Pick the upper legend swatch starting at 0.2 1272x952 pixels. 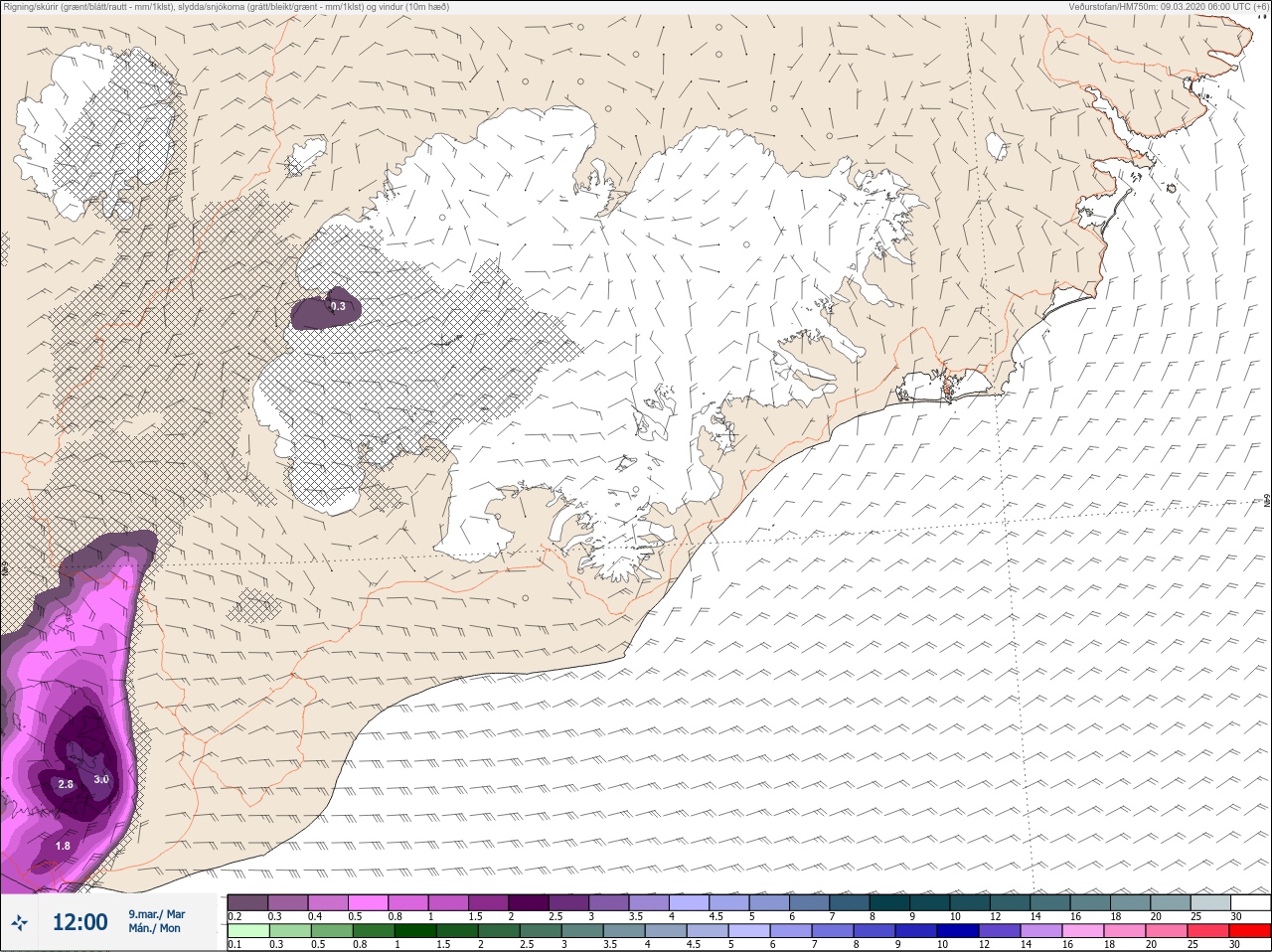click(x=247, y=902)
